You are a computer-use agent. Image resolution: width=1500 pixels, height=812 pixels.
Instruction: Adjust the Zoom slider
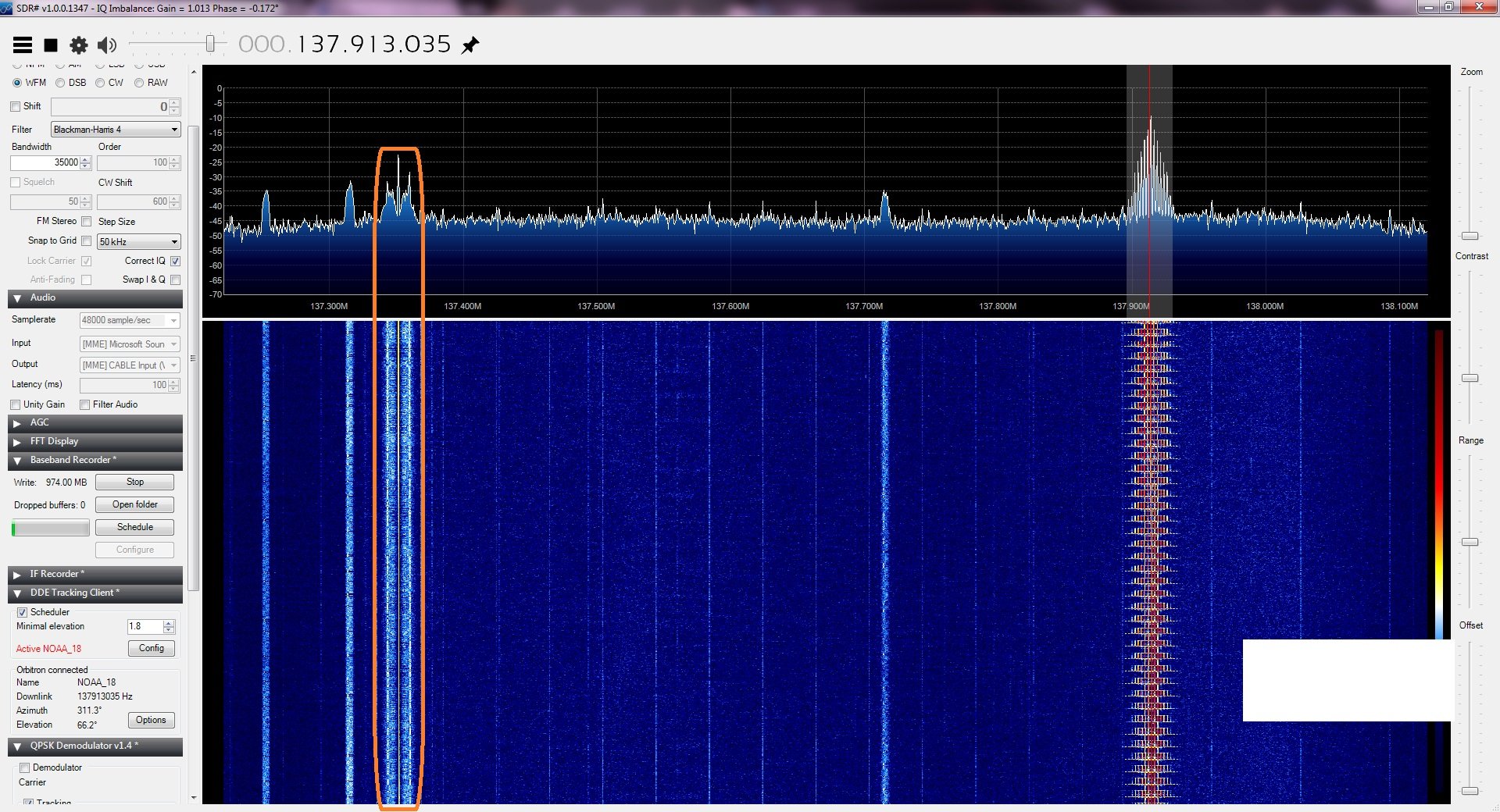1470,236
